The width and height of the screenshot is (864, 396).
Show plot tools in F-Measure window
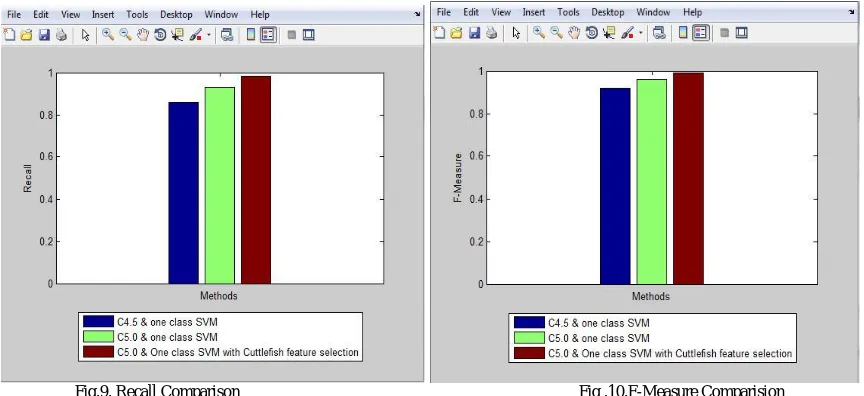point(741,33)
